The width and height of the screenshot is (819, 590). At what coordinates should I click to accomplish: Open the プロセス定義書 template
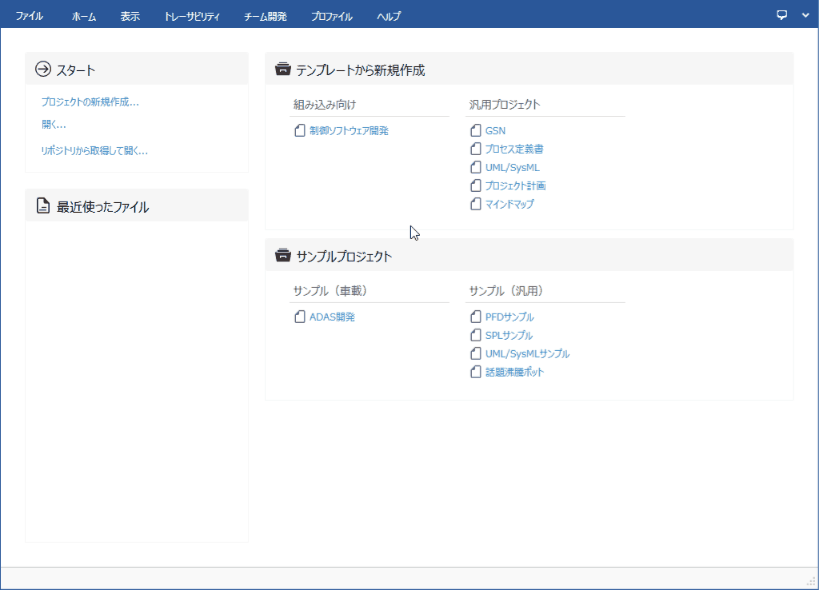514,149
